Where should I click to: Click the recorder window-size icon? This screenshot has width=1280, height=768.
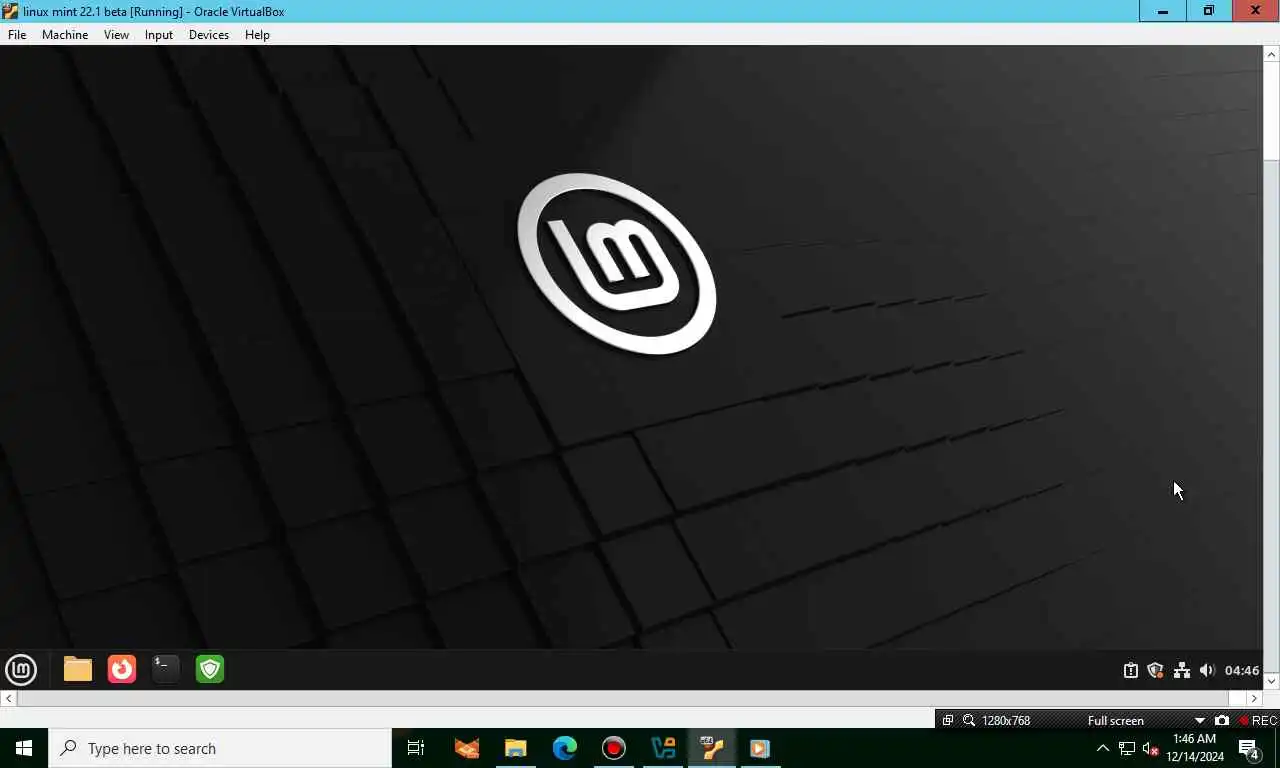tap(948, 721)
